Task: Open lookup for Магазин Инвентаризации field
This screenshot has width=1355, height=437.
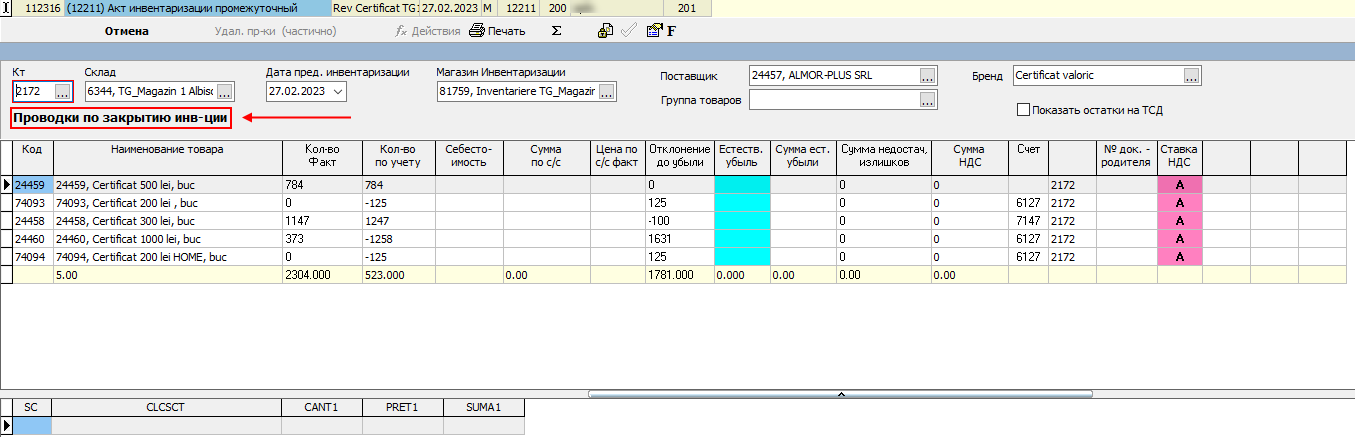Action: coord(607,92)
